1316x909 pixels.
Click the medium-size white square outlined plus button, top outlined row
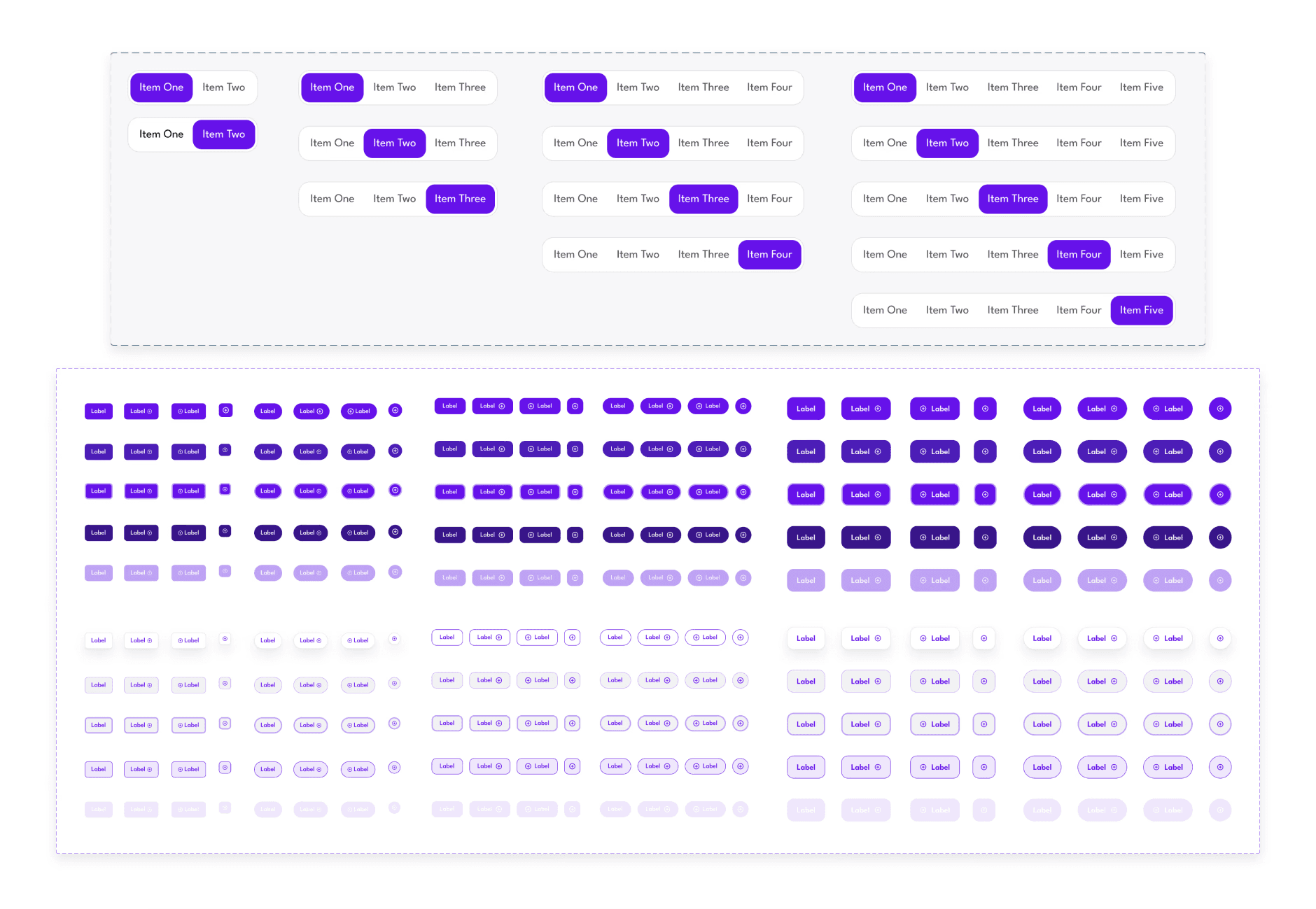573,637
